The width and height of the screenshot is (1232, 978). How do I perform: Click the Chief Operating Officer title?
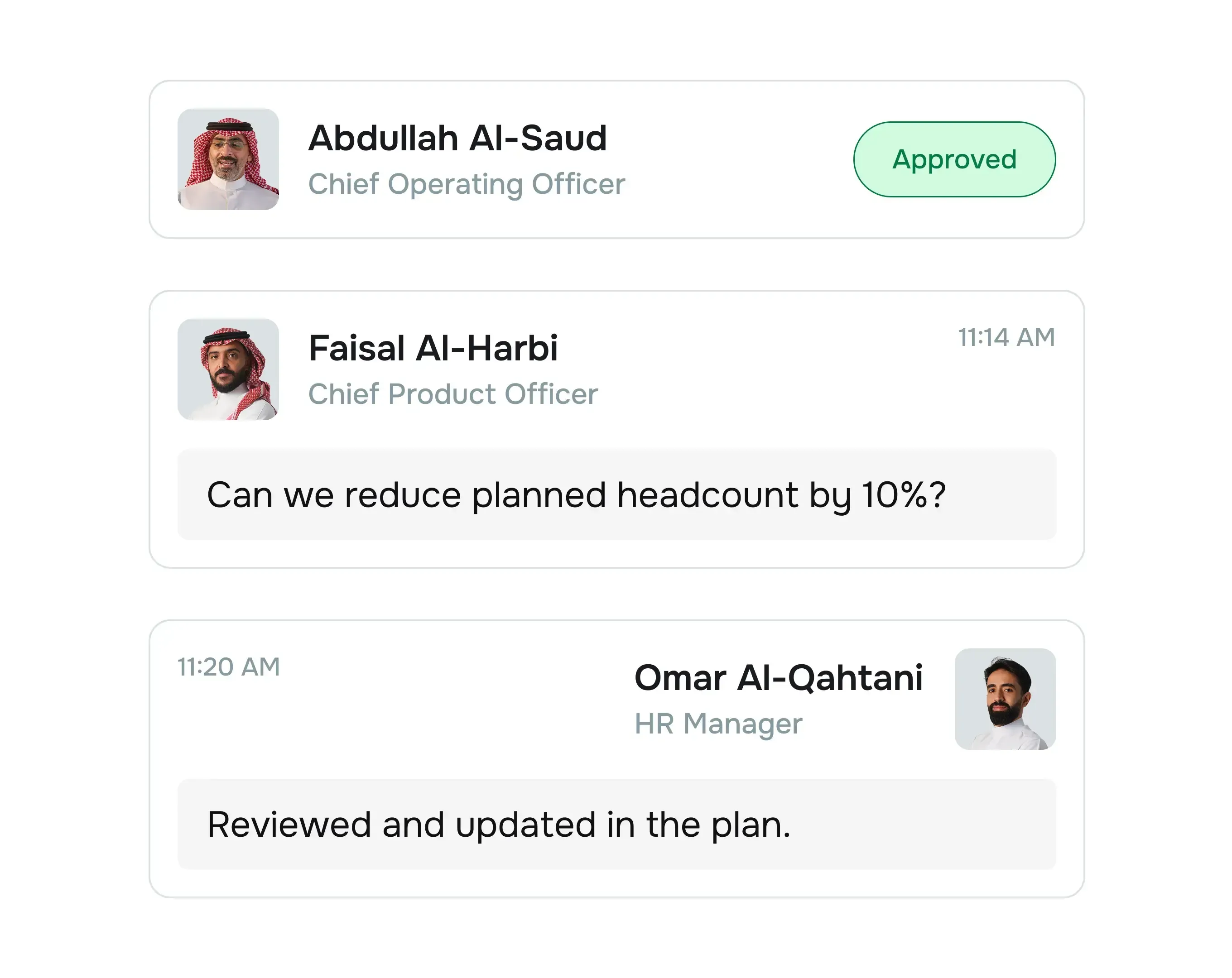[x=467, y=184]
